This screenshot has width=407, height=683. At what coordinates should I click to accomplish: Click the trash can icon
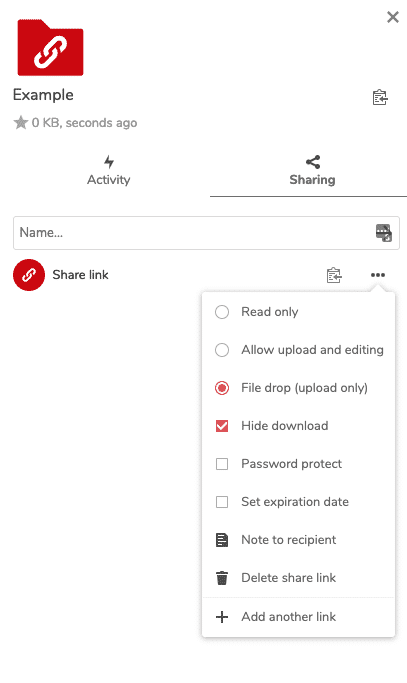click(x=222, y=578)
